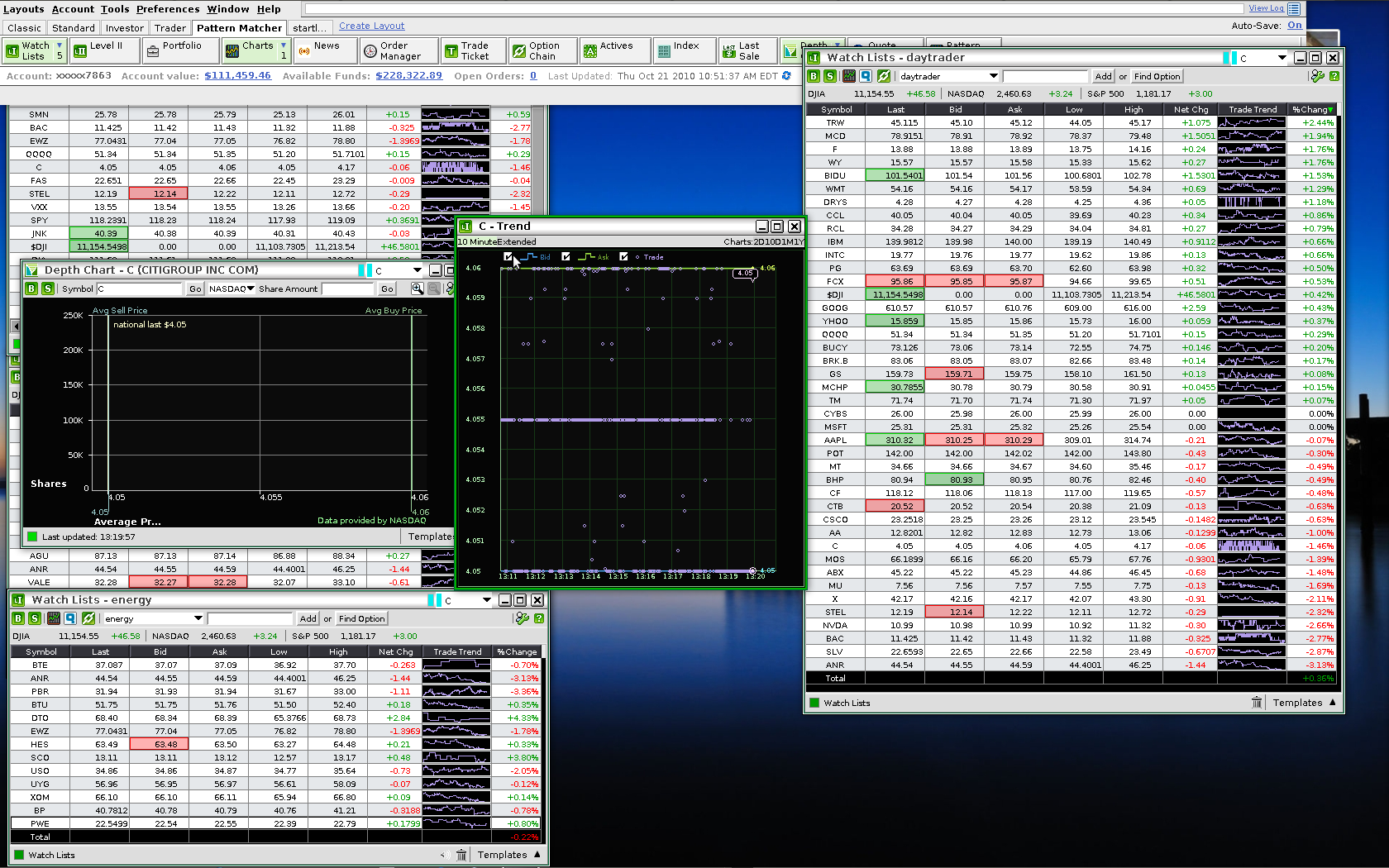Click the Open Orders count link
Image resolution: width=1389 pixels, height=868 pixels.
(x=533, y=75)
